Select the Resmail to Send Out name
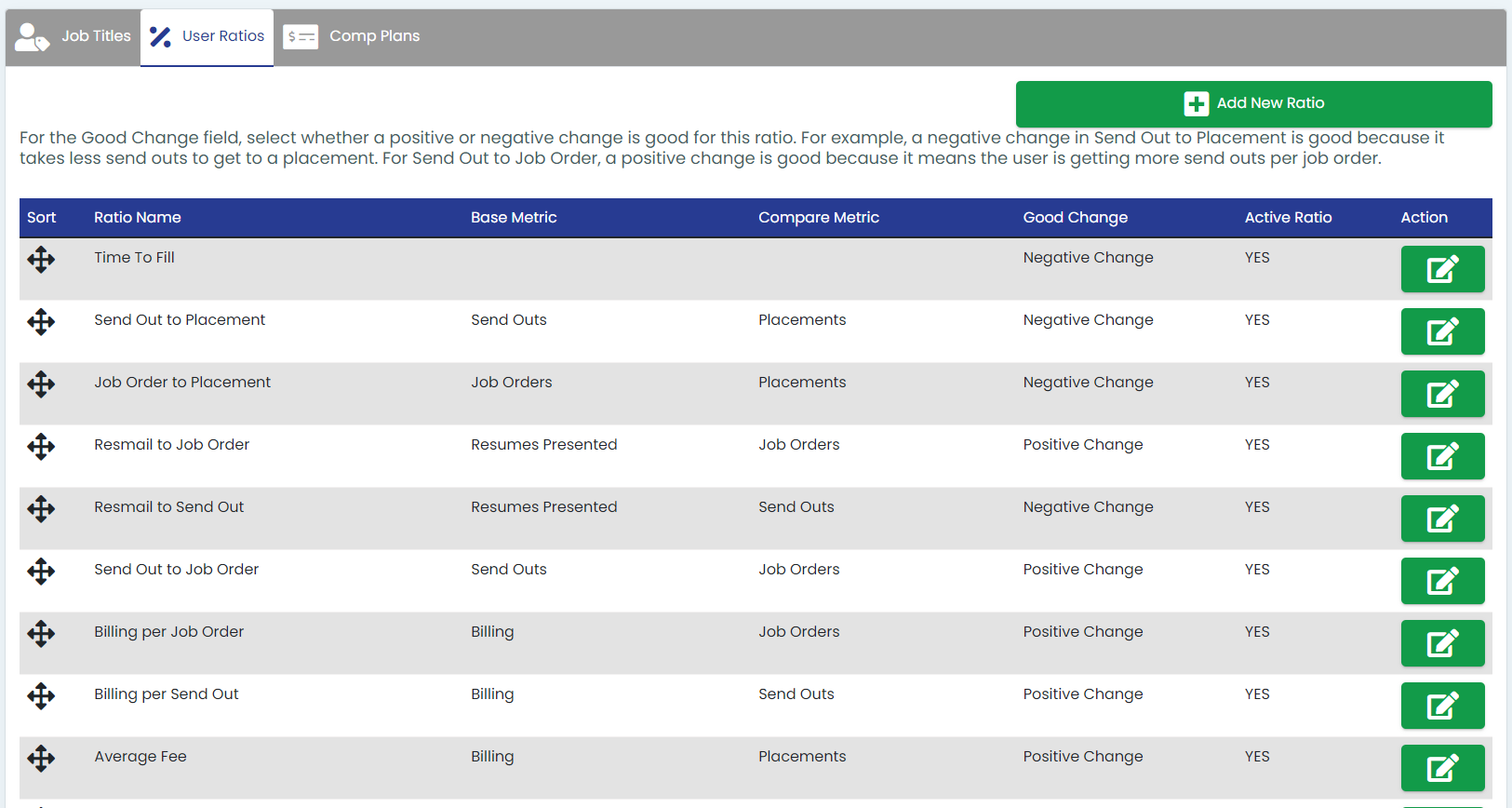 click(x=169, y=507)
